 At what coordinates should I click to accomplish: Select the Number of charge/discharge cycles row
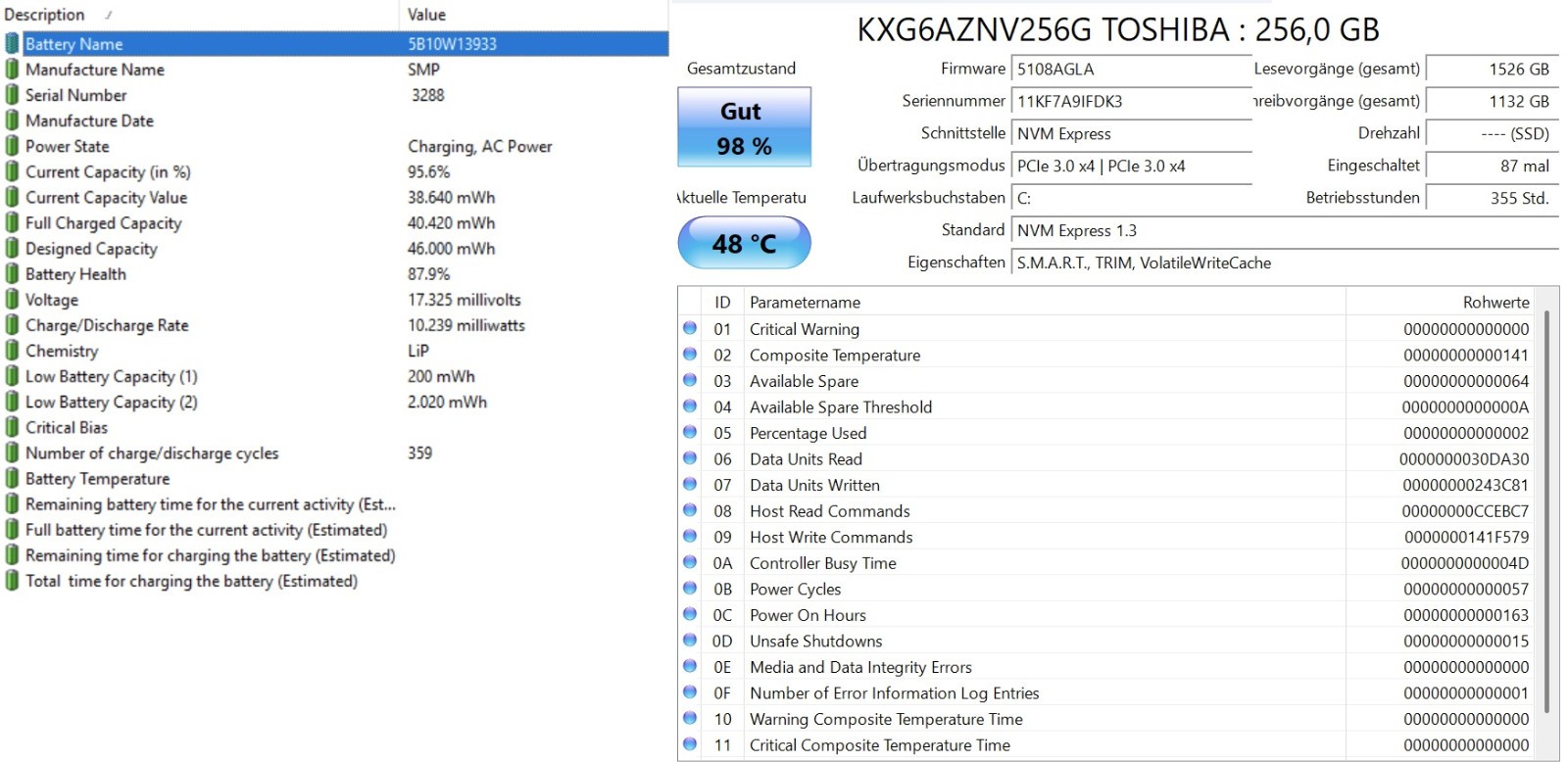pos(334,452)
